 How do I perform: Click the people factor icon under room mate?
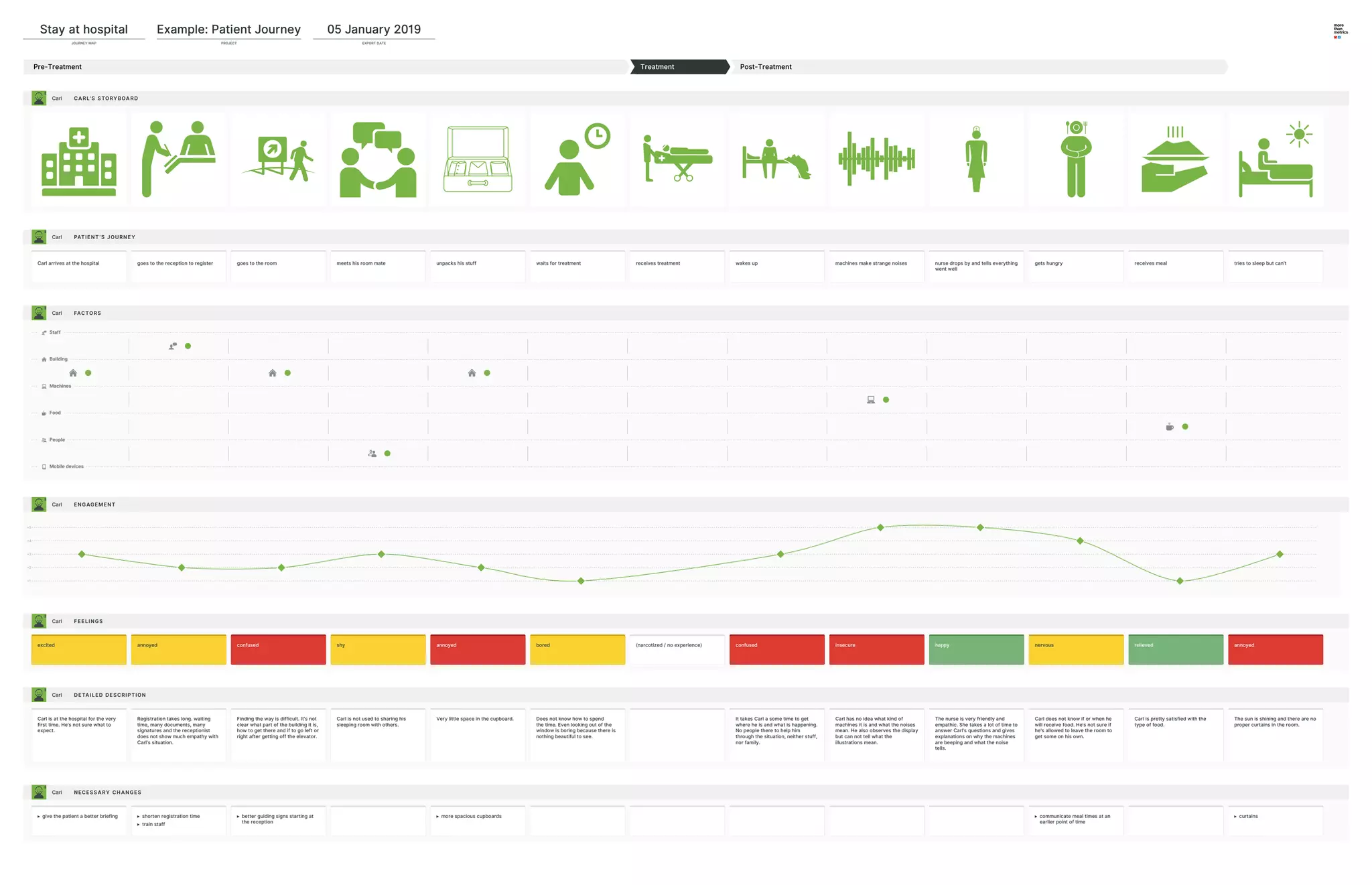(x=372, y=454)
